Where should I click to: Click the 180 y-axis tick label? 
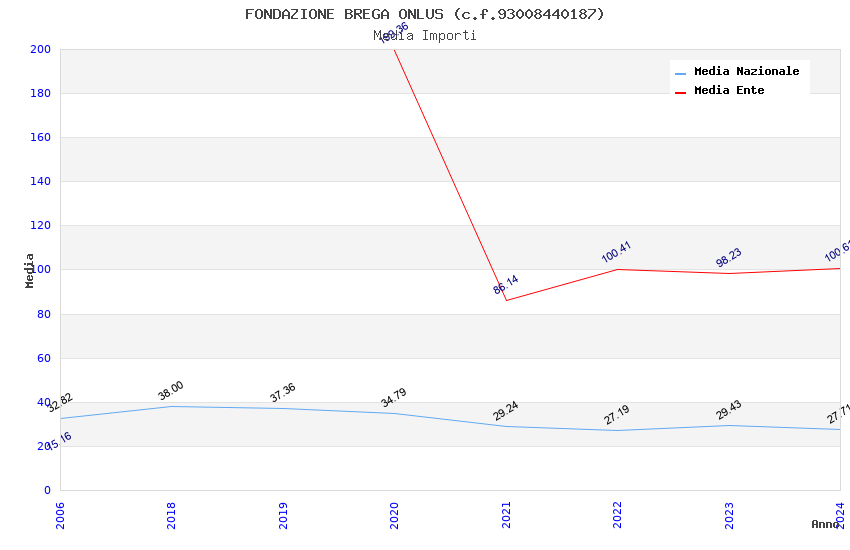click(x=40, y=93)
